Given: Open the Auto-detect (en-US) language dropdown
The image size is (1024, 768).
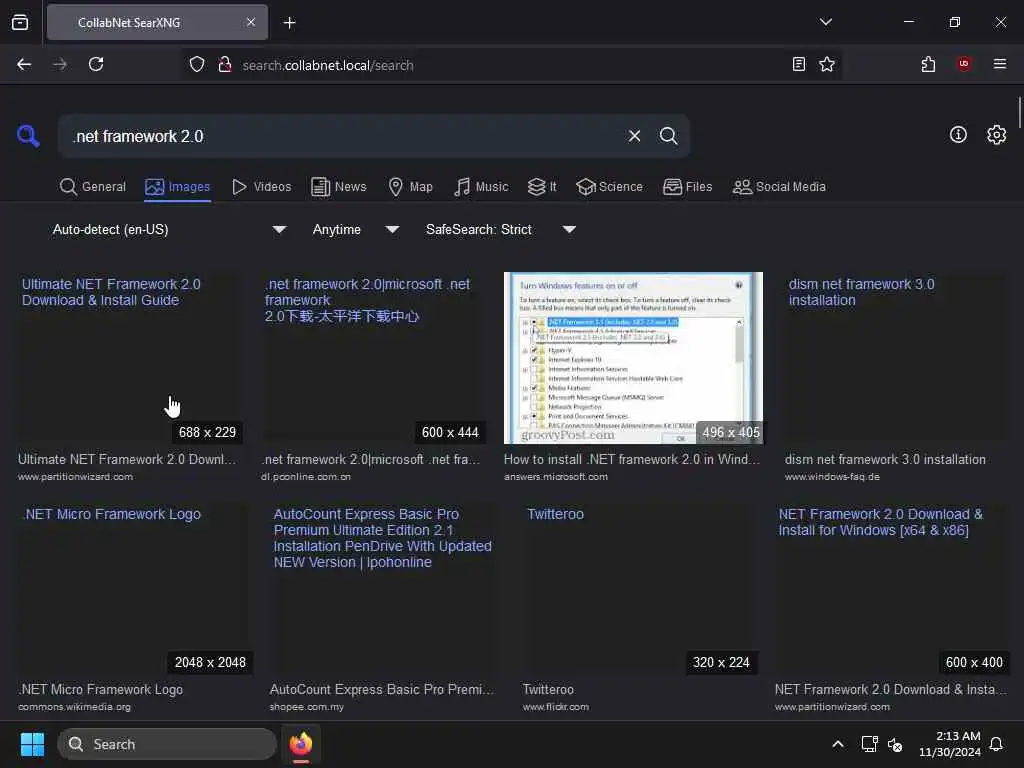Looking at the screenshot, I should 169,230.
